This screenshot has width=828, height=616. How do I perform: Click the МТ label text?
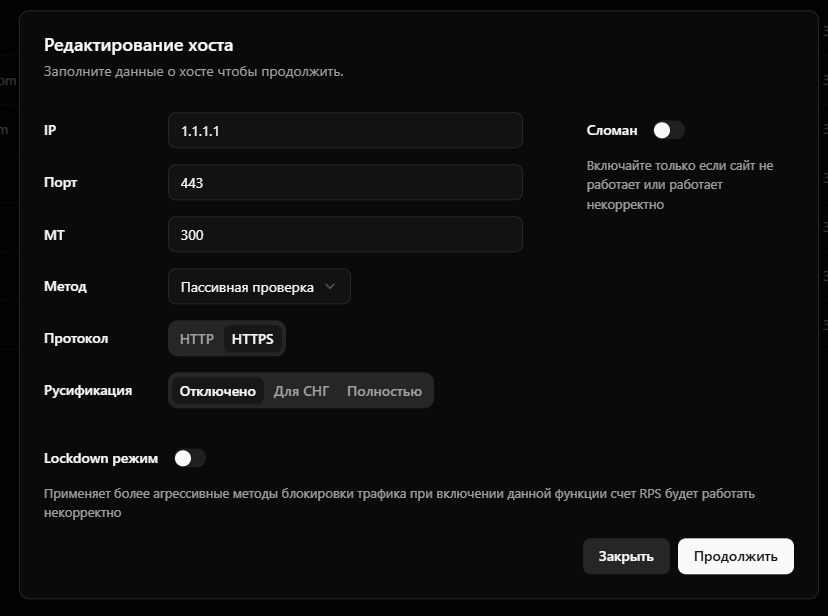[x=54, y=235]
